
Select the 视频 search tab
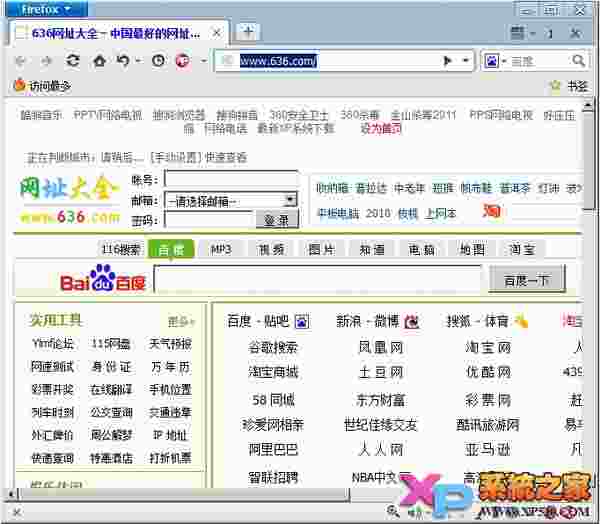click(271, 250)
